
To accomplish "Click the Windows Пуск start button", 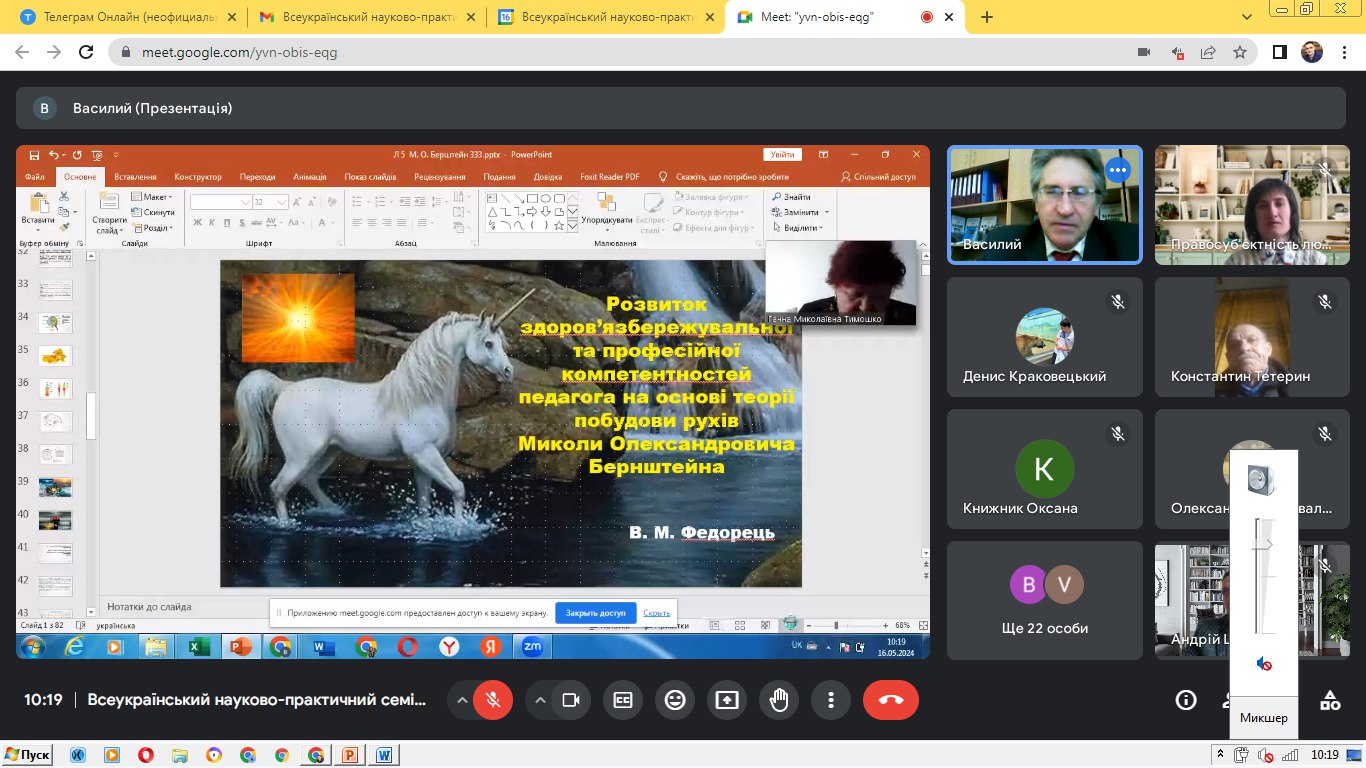I will pyautogui.click(x=27, y=755).
